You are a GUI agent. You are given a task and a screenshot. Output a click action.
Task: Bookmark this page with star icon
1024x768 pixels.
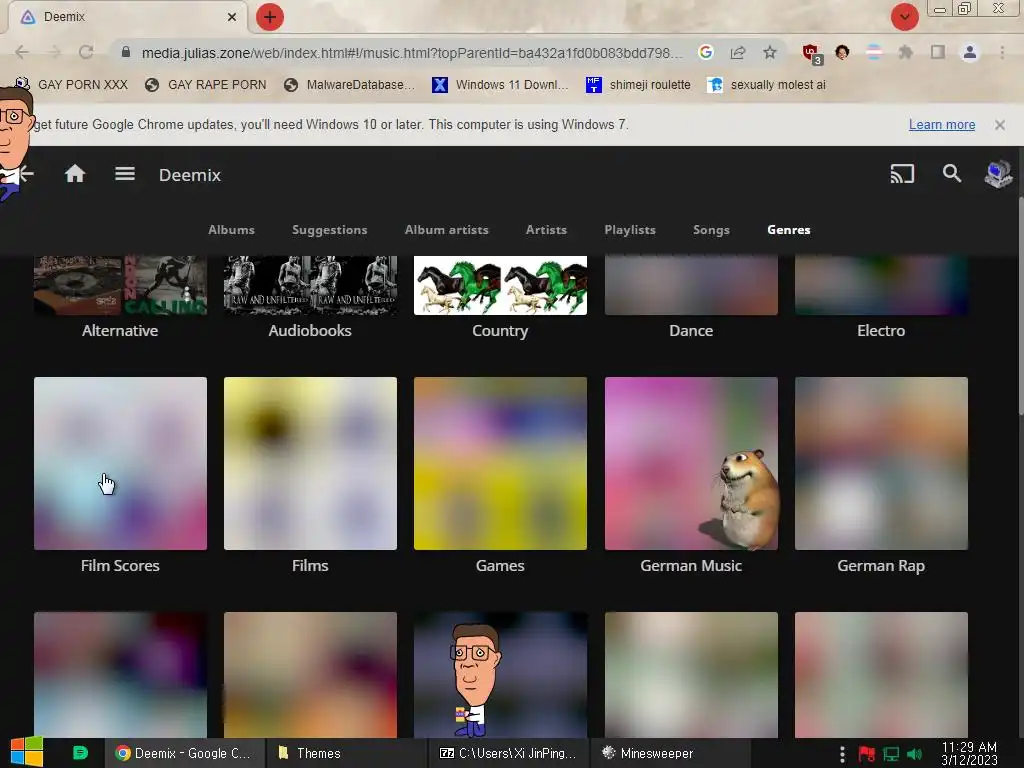(770, 52)
